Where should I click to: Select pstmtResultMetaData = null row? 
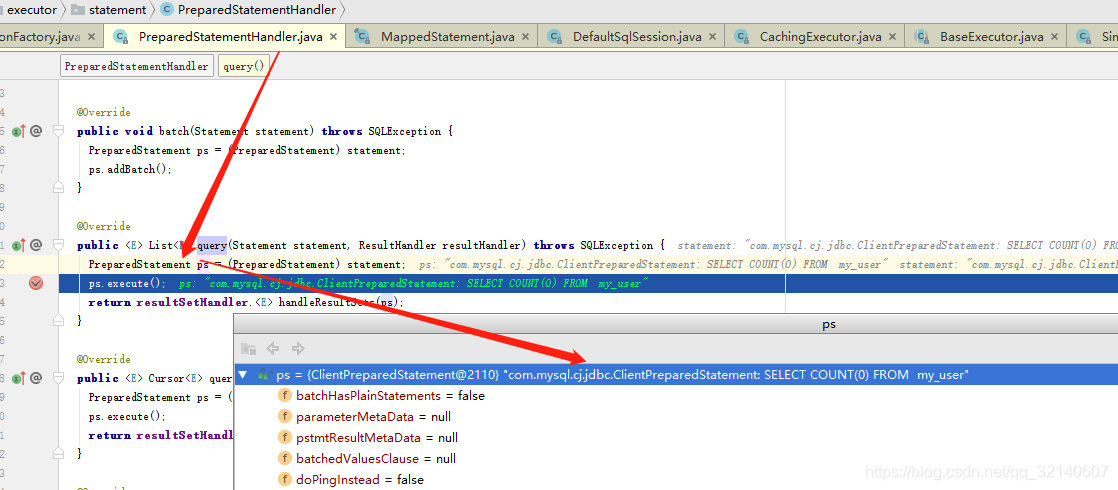(x=676, y=438)
